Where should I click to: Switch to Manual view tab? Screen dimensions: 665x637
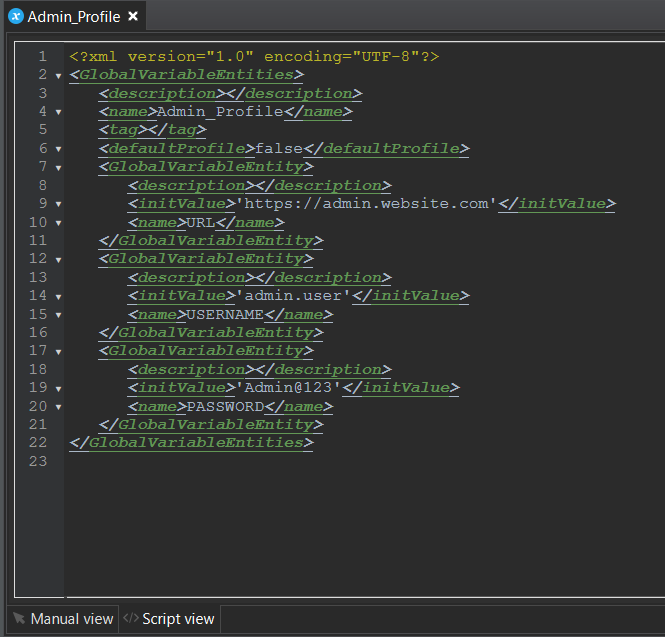pos(62,619)
